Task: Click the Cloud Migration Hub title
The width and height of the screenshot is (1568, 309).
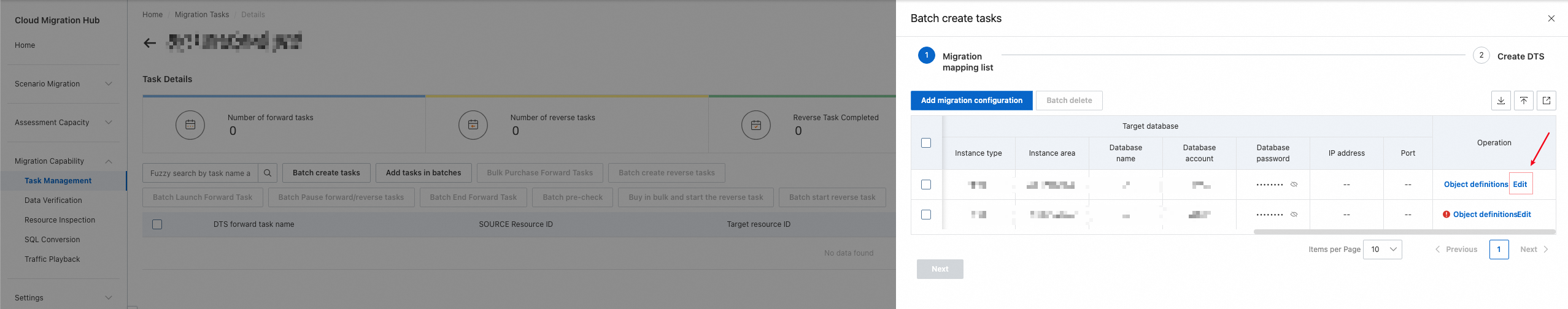Action: coord(57,20)
